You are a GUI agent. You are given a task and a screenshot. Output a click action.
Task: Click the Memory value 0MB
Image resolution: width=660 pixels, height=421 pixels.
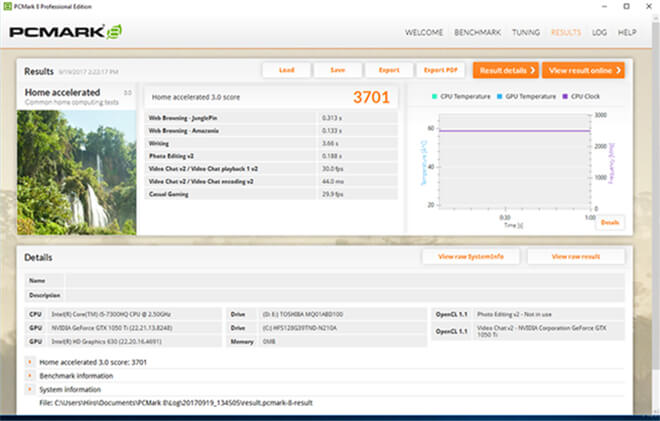(x=269, y=341)
